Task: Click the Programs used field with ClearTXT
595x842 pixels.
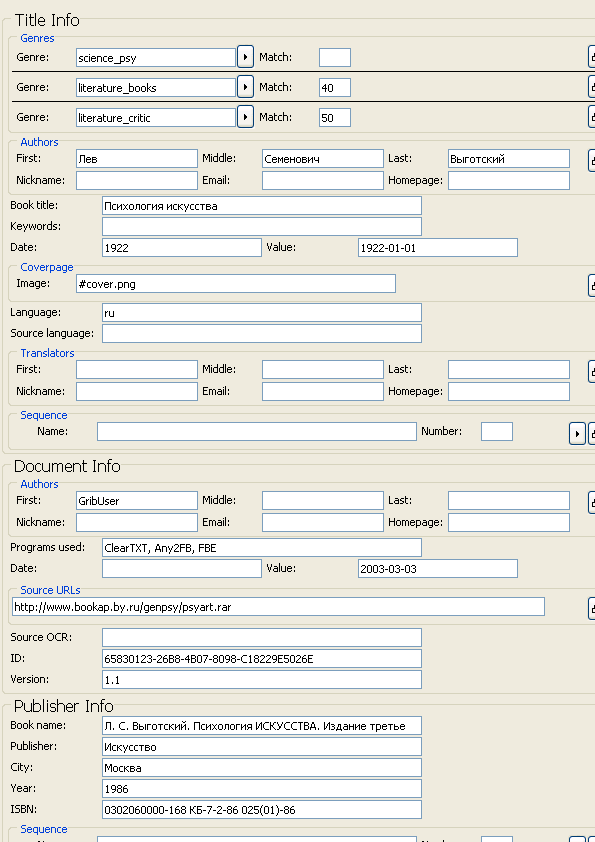Action: [262, 548]
